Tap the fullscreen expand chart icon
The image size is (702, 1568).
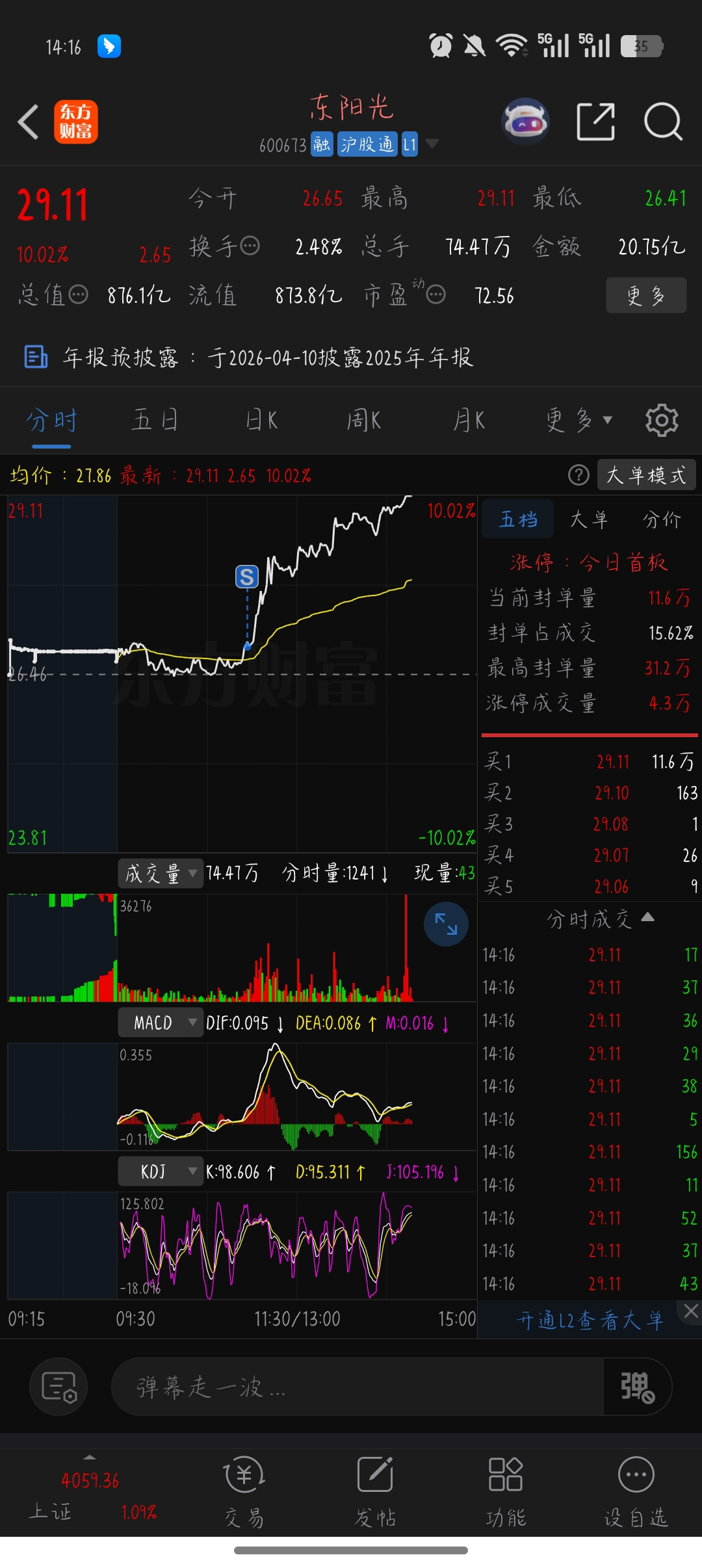coord(446,924)
